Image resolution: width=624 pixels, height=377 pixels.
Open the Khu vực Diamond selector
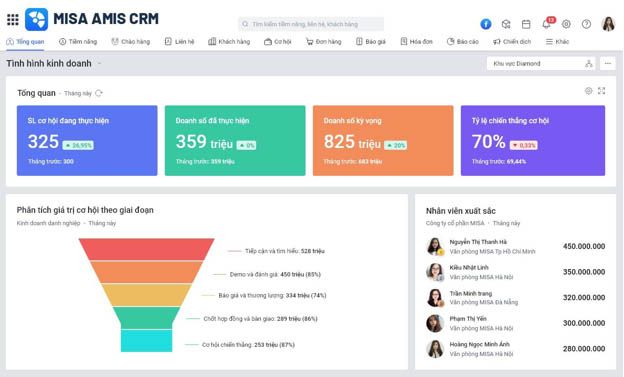[x=541, y=64]
